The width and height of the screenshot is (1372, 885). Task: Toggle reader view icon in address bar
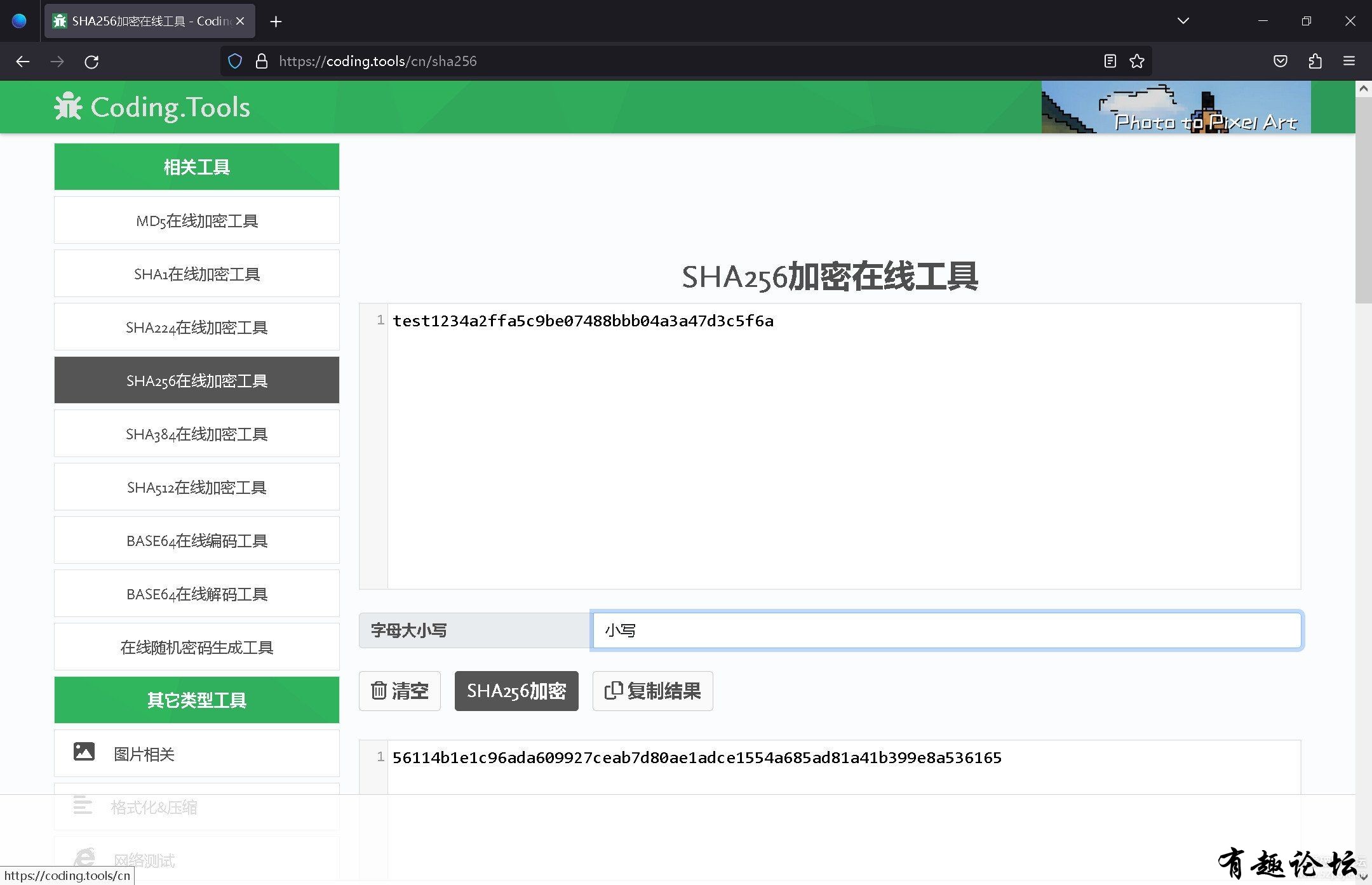pyautogui.click(x=1110, y=61)
